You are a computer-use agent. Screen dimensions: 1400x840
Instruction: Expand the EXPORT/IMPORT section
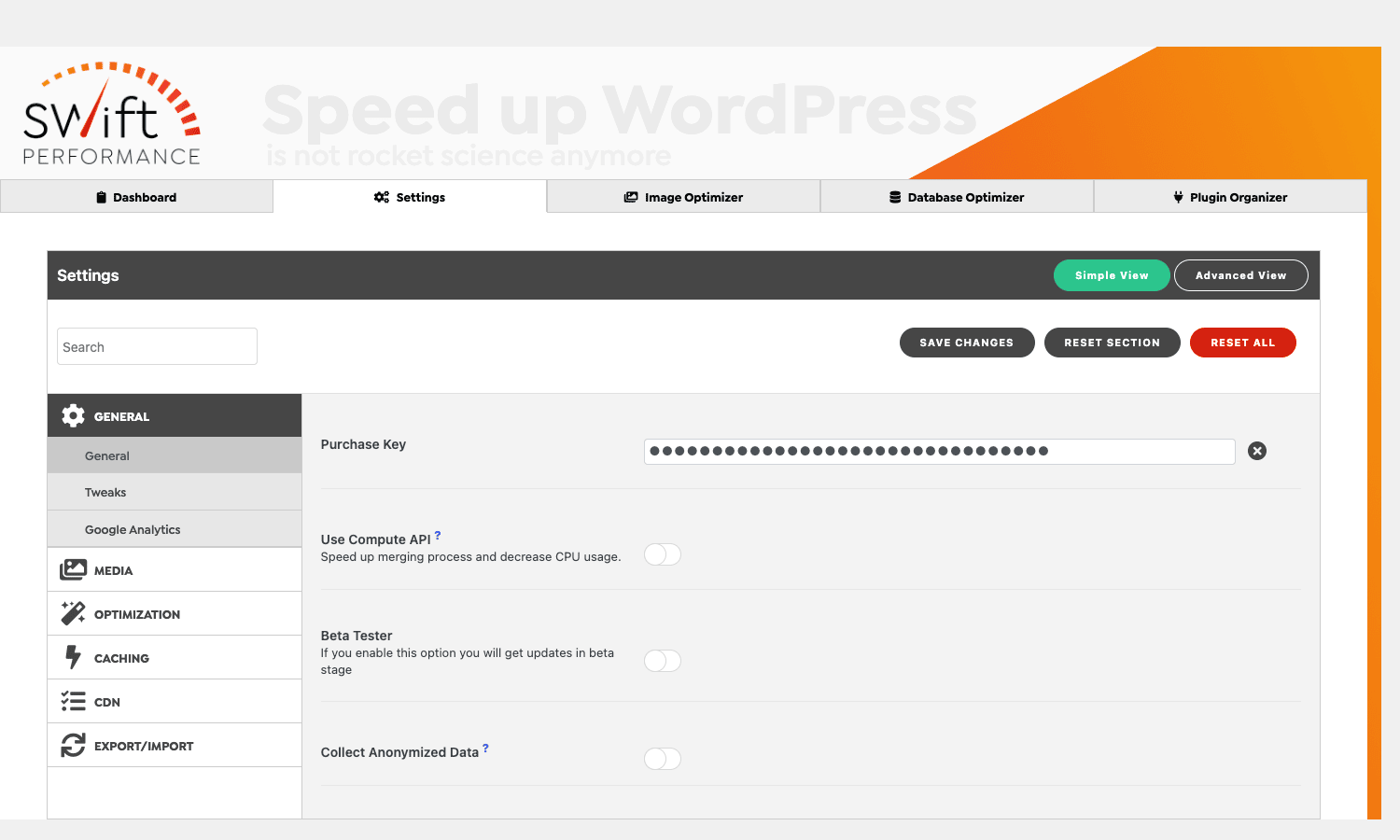tap(175, 746)
